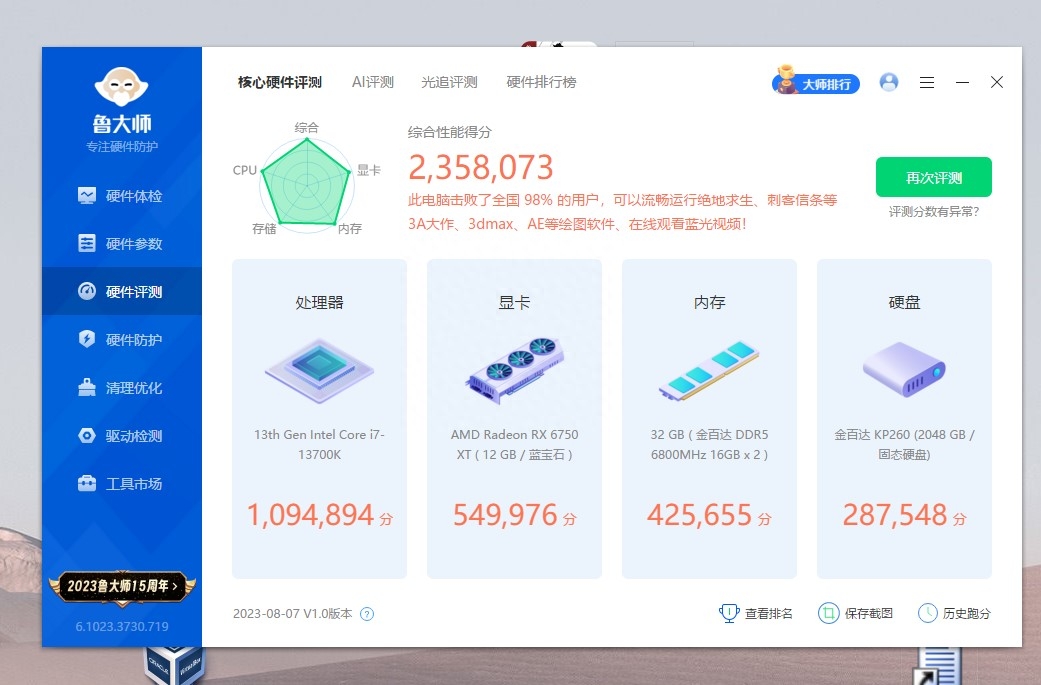Click the 综合性能得分 heading
1041x685 pixels.
click(x=449, y=132)
